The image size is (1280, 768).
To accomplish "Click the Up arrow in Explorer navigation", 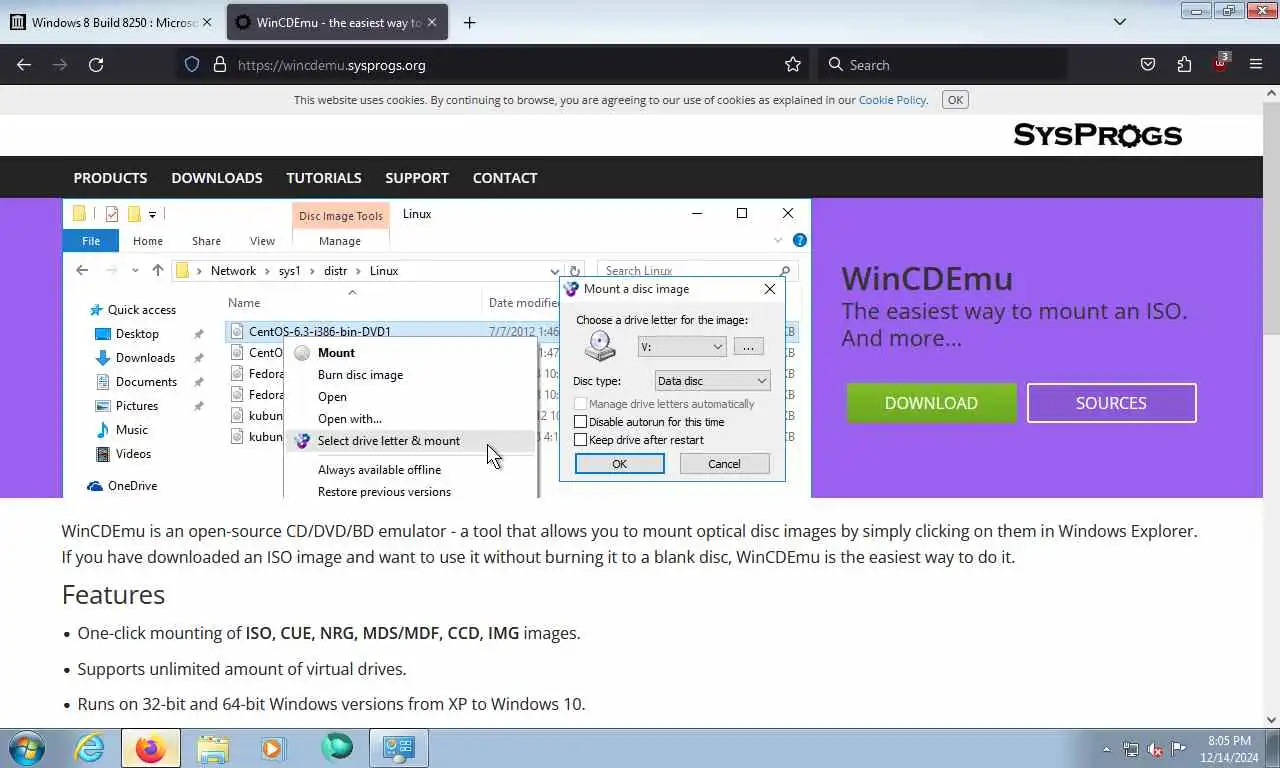I will pos(157,270).
